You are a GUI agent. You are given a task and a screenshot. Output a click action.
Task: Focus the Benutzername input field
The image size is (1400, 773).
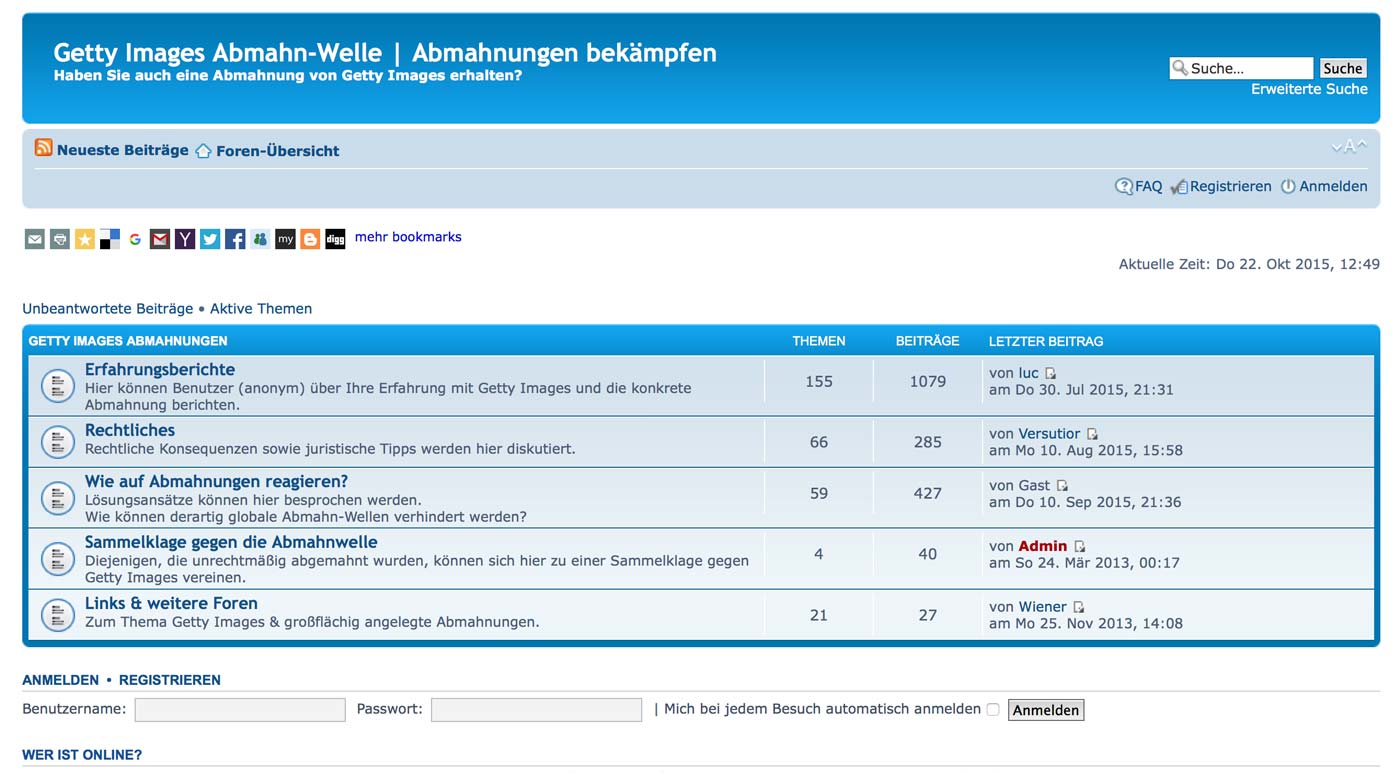[x=240, y=710]
